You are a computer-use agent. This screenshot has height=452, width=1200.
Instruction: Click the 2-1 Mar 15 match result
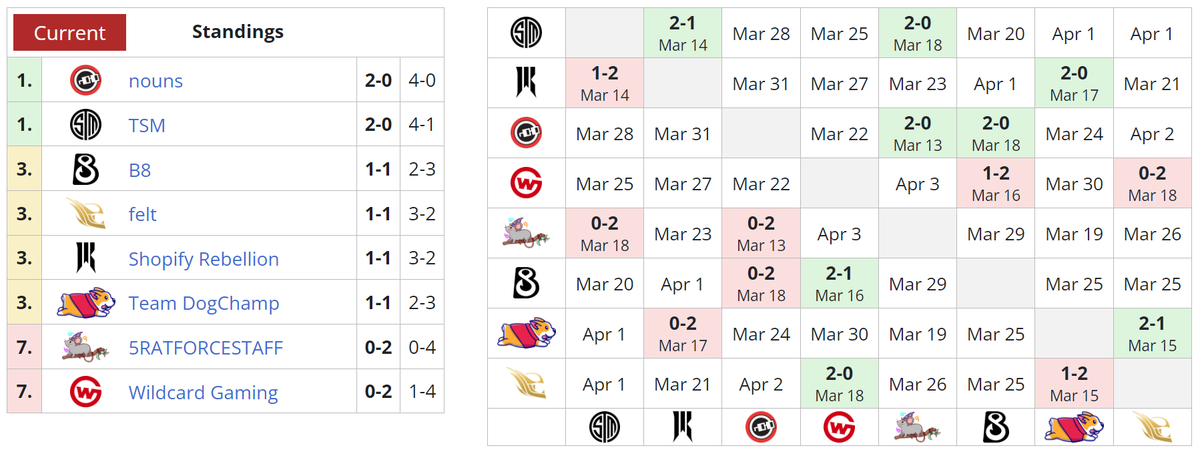[1152, 334]
